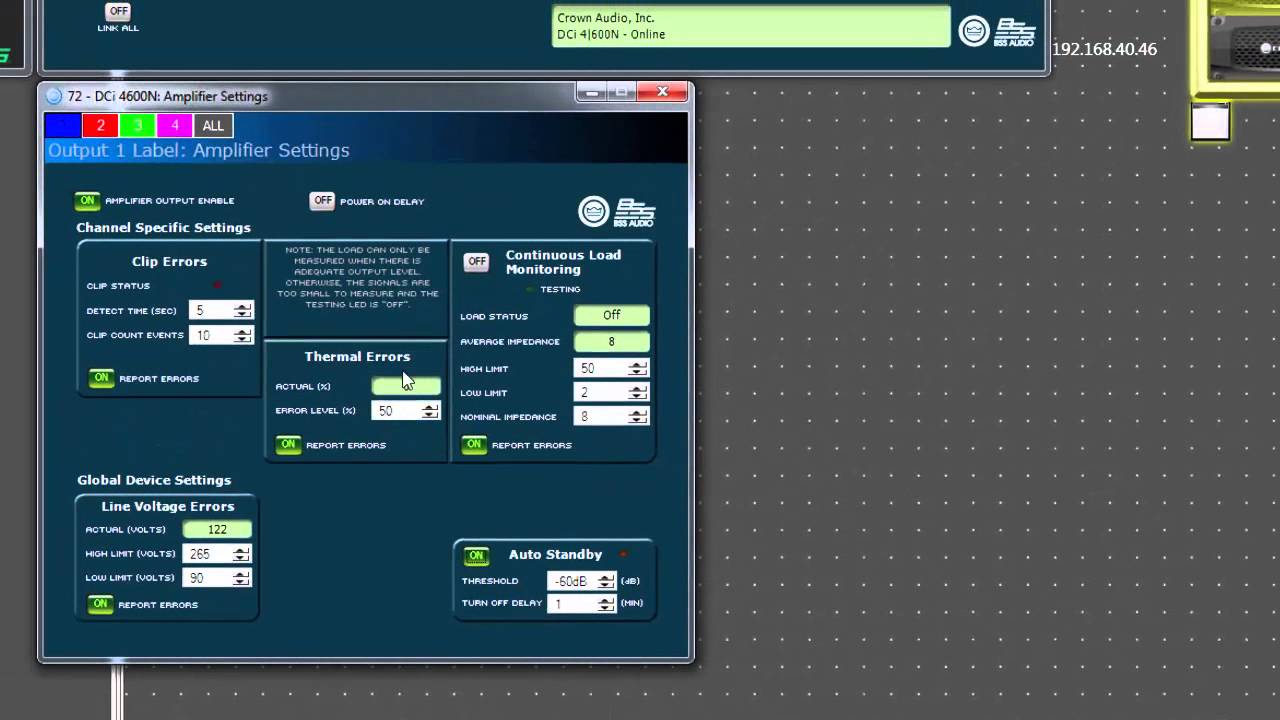The width and height of the screenshot is (1280, 720).
Task: Turn off Thermal Errors report errors
Action: [288, 444]
